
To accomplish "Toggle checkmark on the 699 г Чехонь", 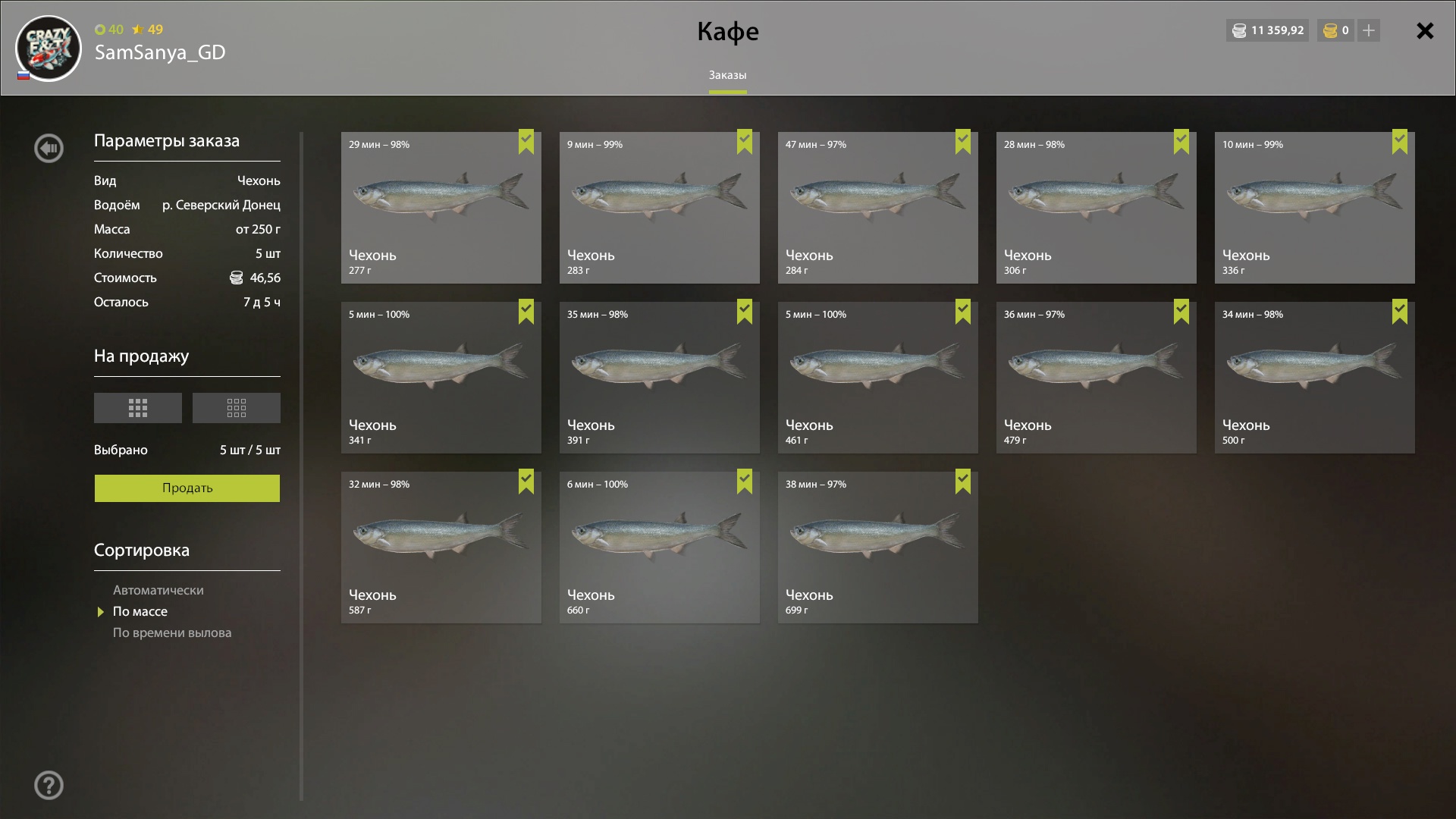I will click(x=963, y=482).
